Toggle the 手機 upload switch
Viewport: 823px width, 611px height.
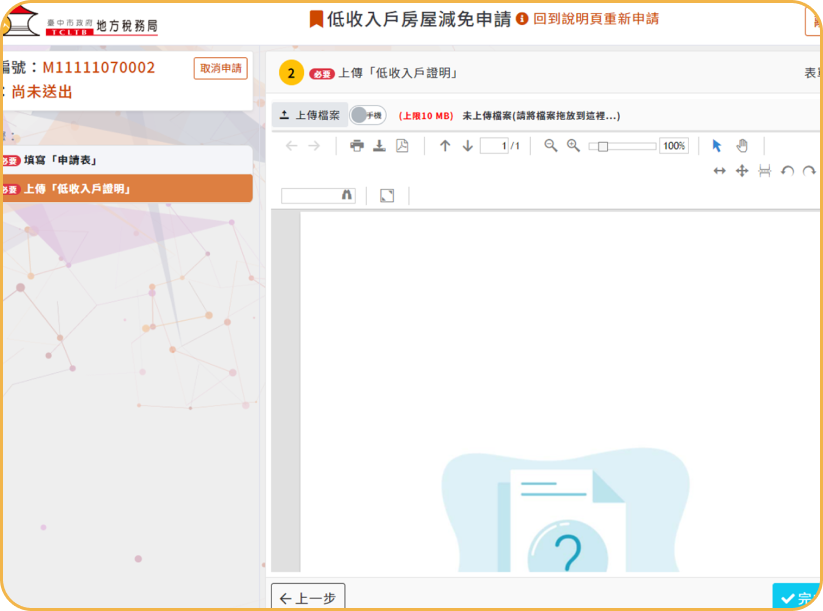367,115
